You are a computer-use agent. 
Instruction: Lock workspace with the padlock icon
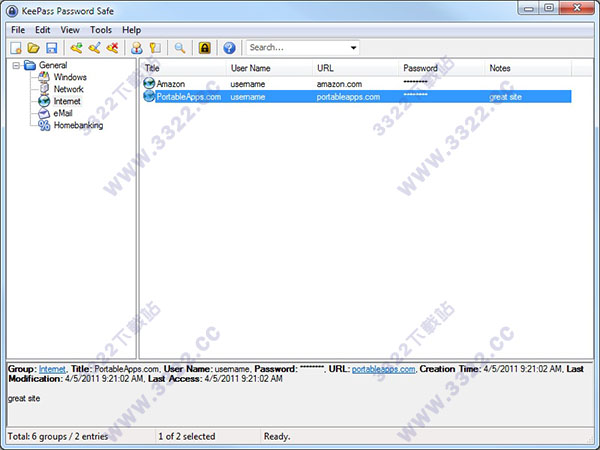click(x=205, y=48)
